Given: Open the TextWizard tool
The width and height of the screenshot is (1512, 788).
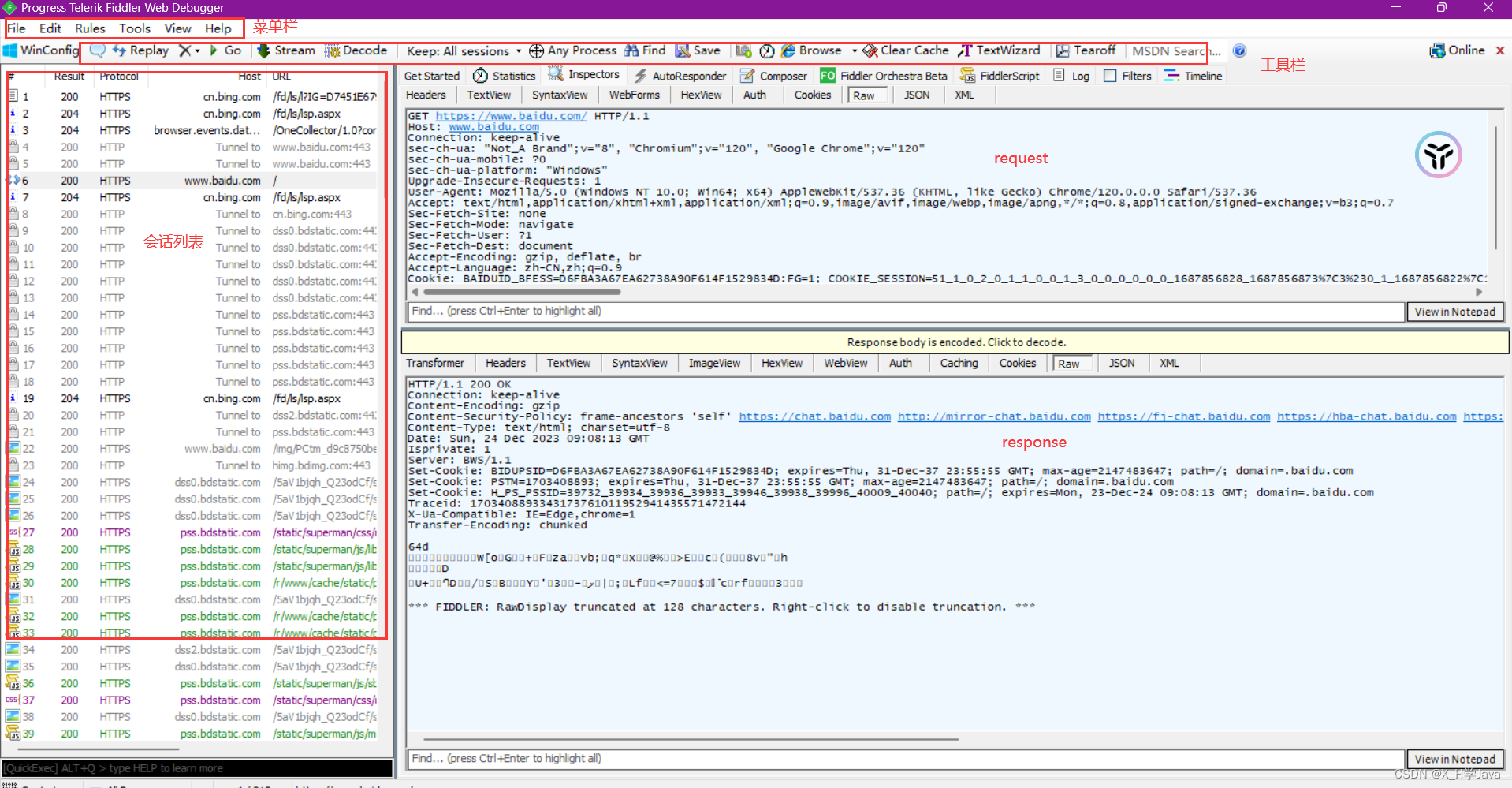Looking at the screenshot, I should [999, 50].
